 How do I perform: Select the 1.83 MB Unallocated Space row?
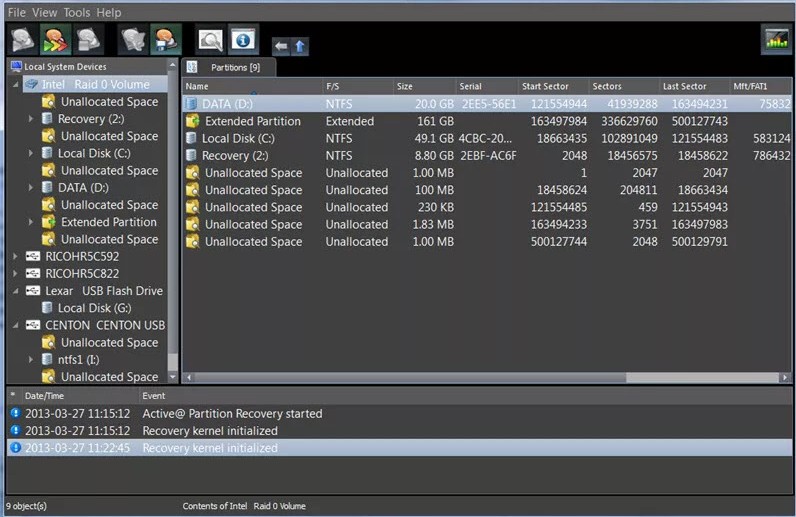tap(487, 224)
